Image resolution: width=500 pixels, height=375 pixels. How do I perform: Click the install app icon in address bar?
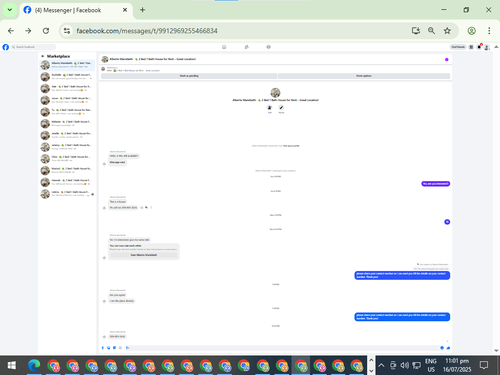click(416, 31)
